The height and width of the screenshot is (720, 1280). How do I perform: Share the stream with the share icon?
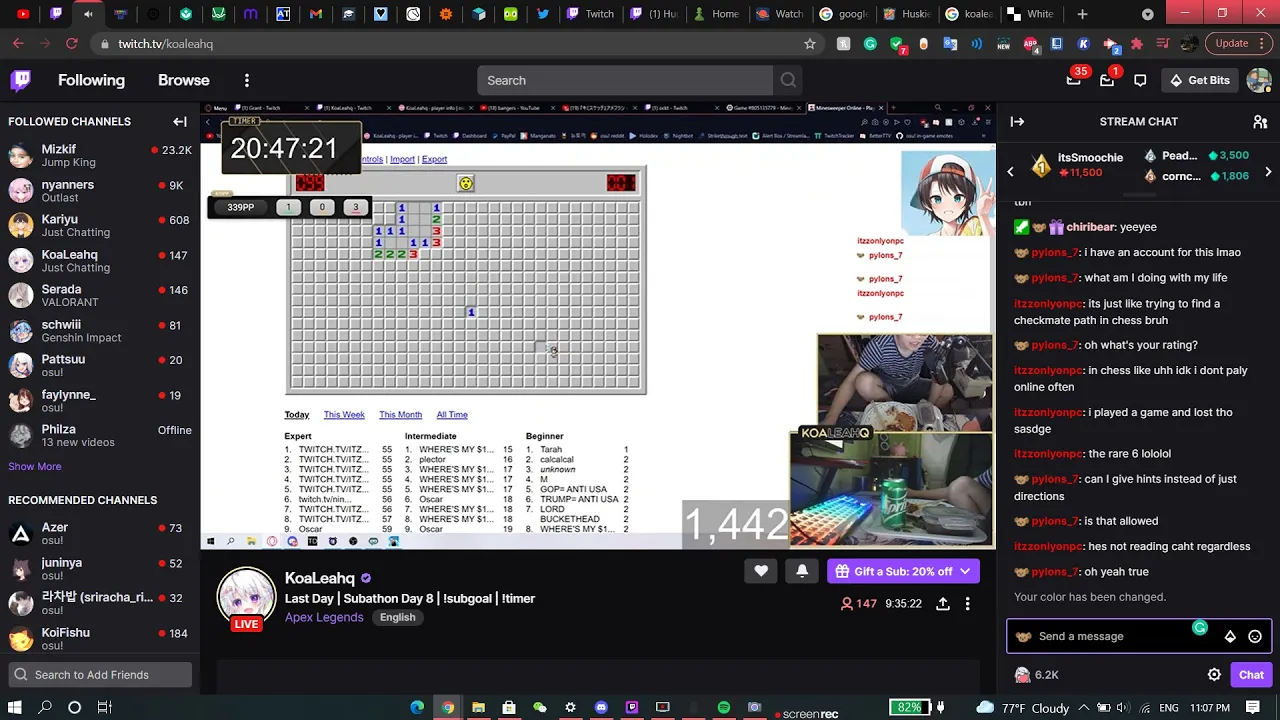(x=942, y=603)
